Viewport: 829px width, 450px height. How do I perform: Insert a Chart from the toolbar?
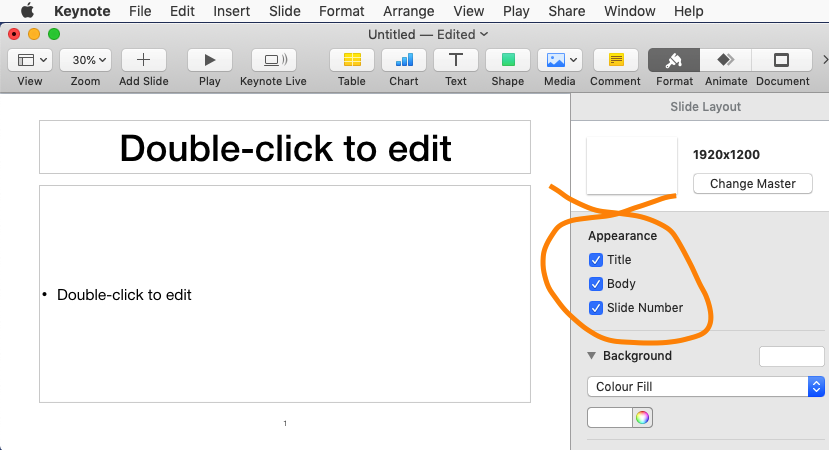pyautogui.click(x=404, y=60)
